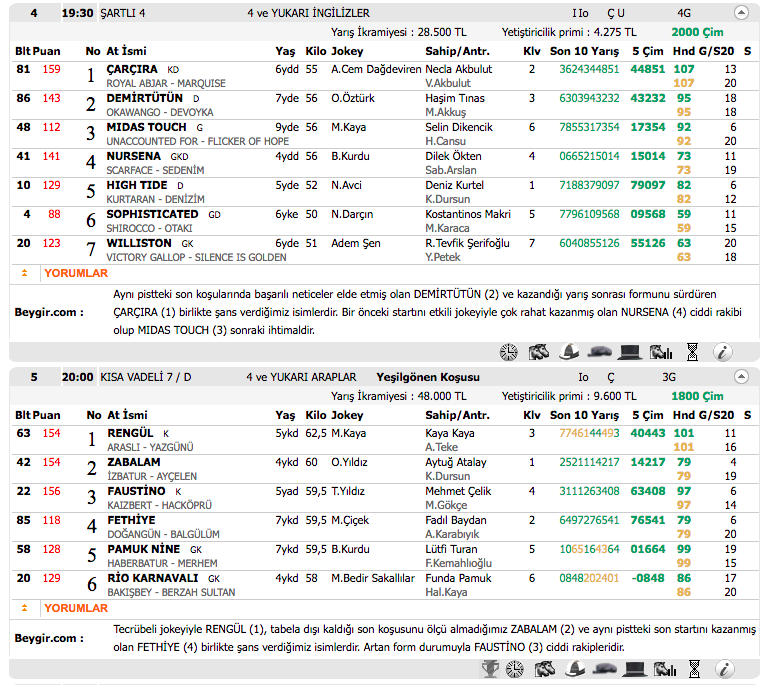
Task: Click the two horses icon under race 4
Action: point(539,351)
